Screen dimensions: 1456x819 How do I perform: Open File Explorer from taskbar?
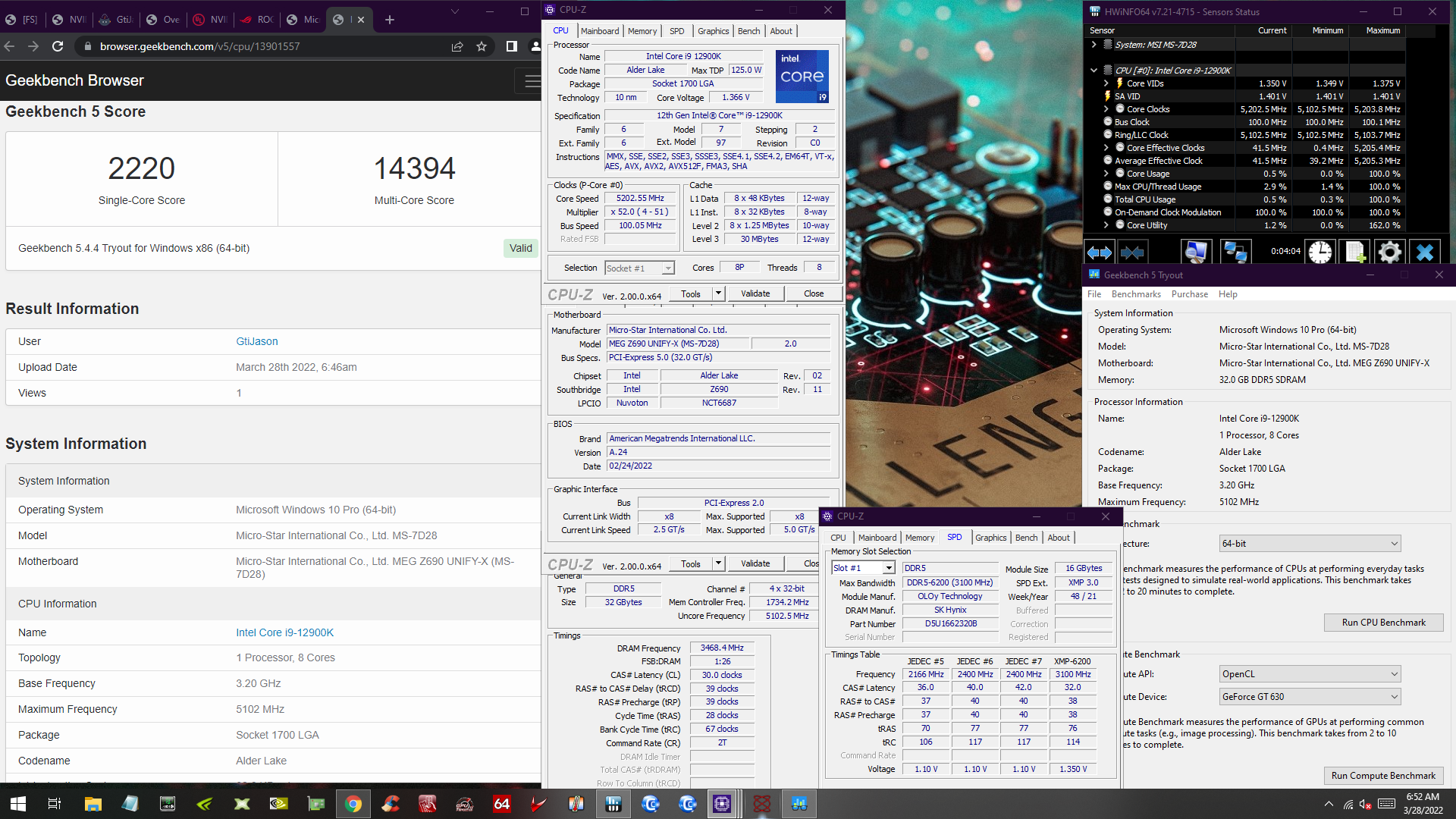[93, 804]
